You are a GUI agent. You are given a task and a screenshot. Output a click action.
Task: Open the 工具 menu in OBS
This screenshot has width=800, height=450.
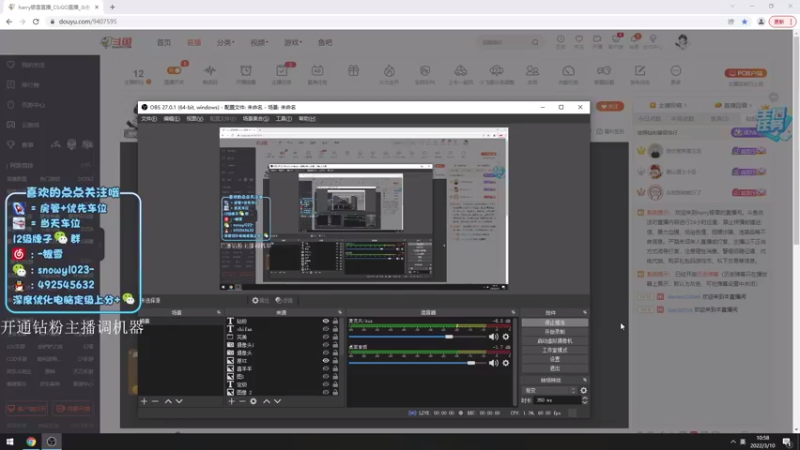pos(284,118)
